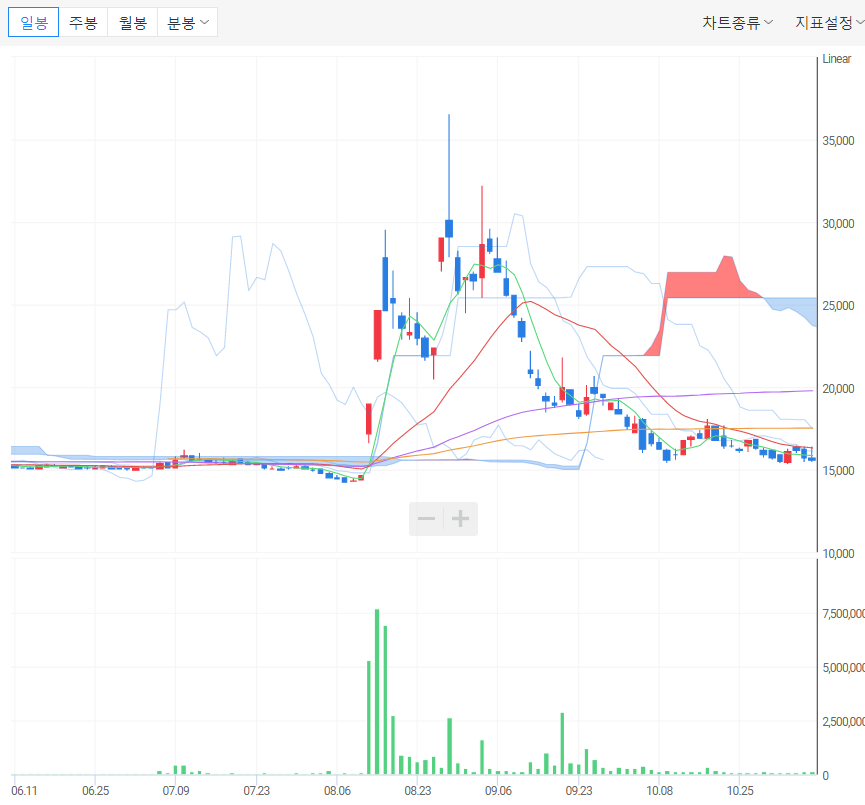Click the 10.08 date axis label

point(659,791)
